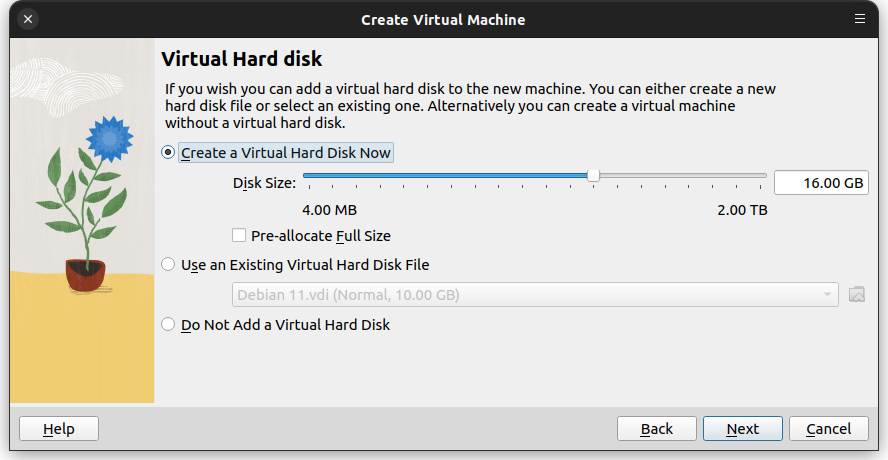
Task: Click the browse disk file folder icon
Action: [x=857, y=295]
